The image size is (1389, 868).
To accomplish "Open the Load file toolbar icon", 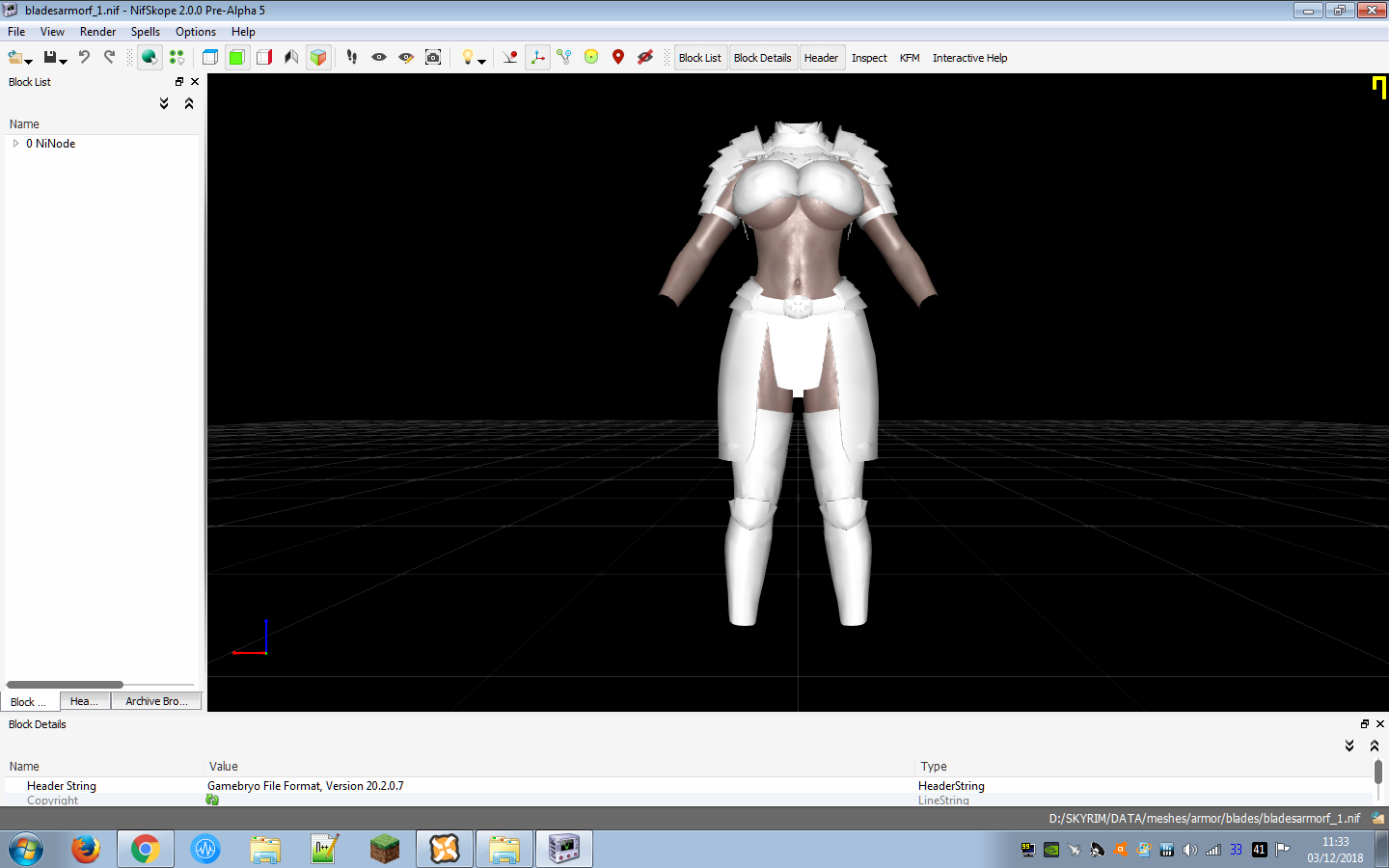I will click(x=14, y=58).
